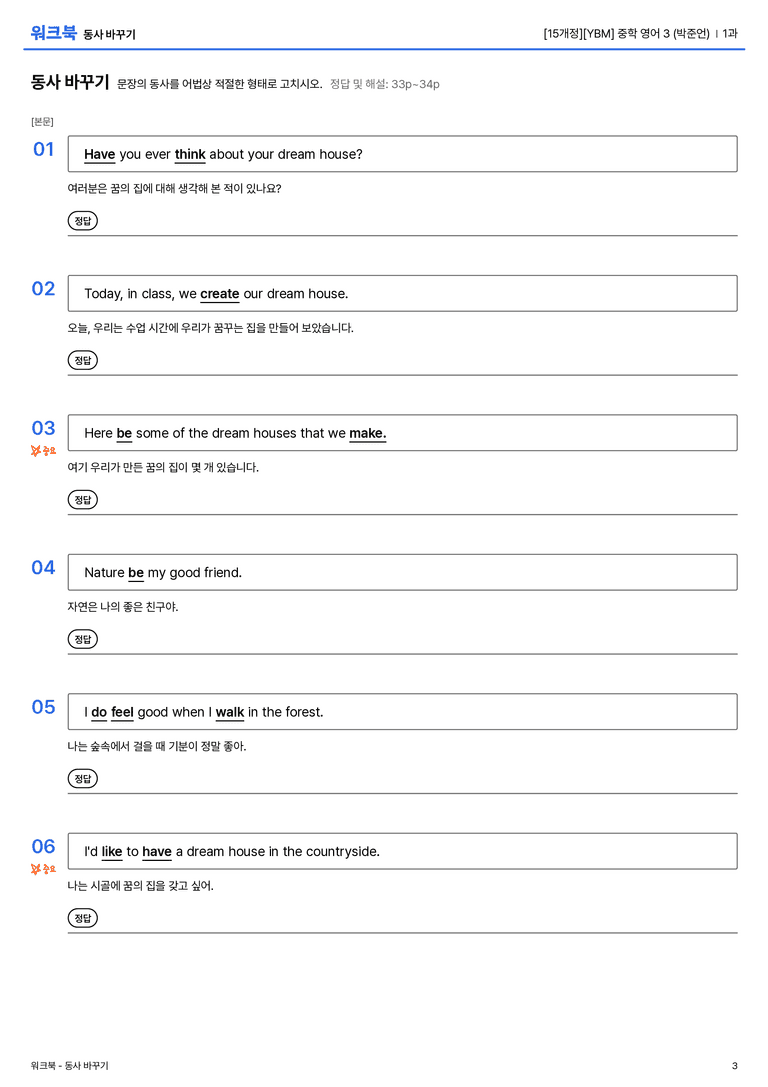Click the underlined word 'walk' in sentence 05

pyautogui.click(x=229, y=713)
